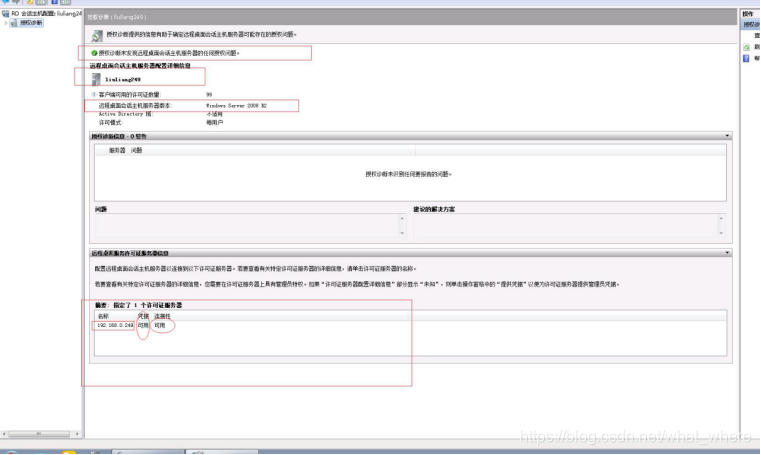Viewport: 761px width, 455px height.
Task: Click the value Windows Server 2008 R2
Action: [x=236, y=105]
